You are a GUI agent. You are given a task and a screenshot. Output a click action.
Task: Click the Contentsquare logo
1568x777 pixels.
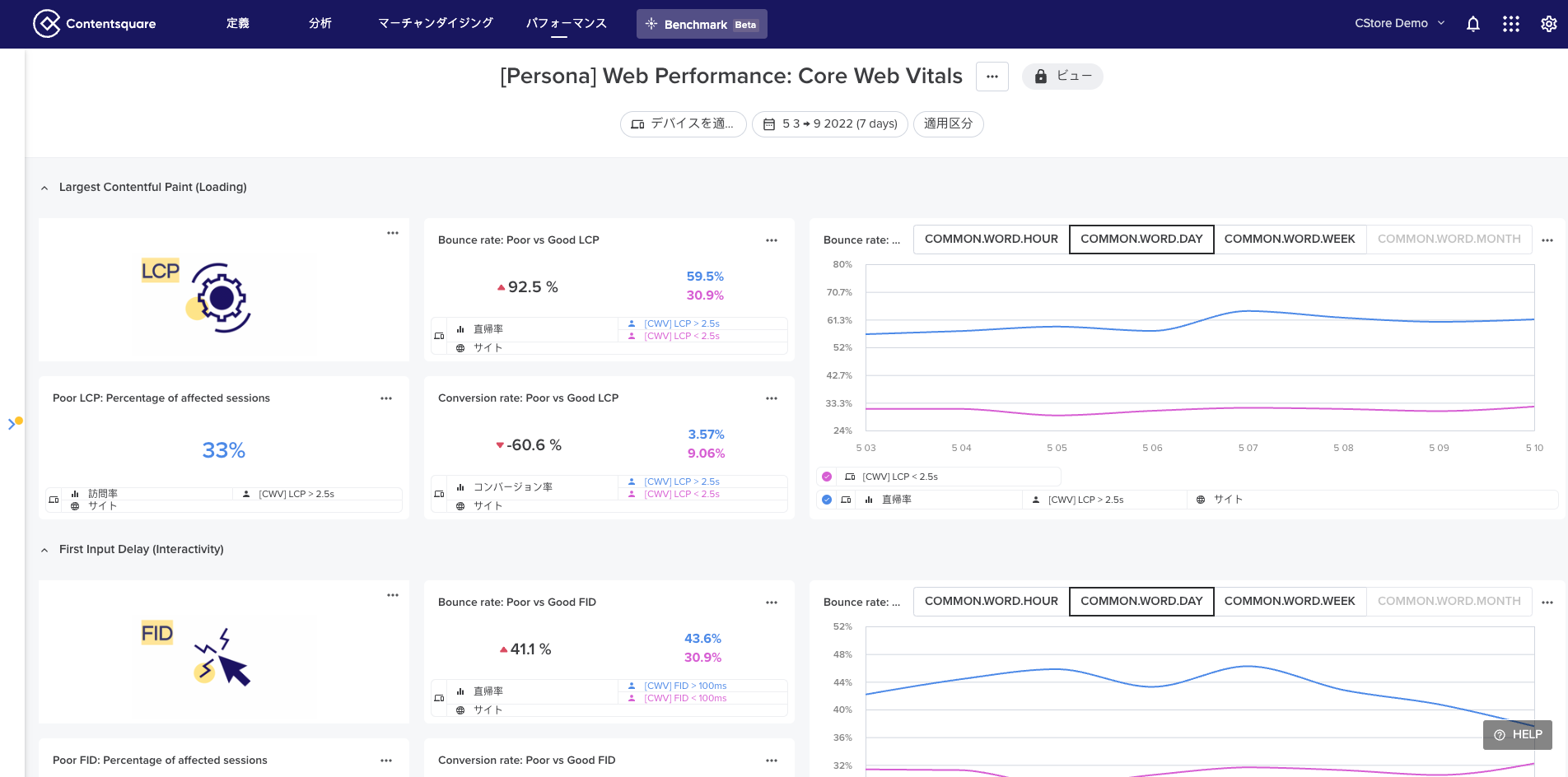coord(94,24)
